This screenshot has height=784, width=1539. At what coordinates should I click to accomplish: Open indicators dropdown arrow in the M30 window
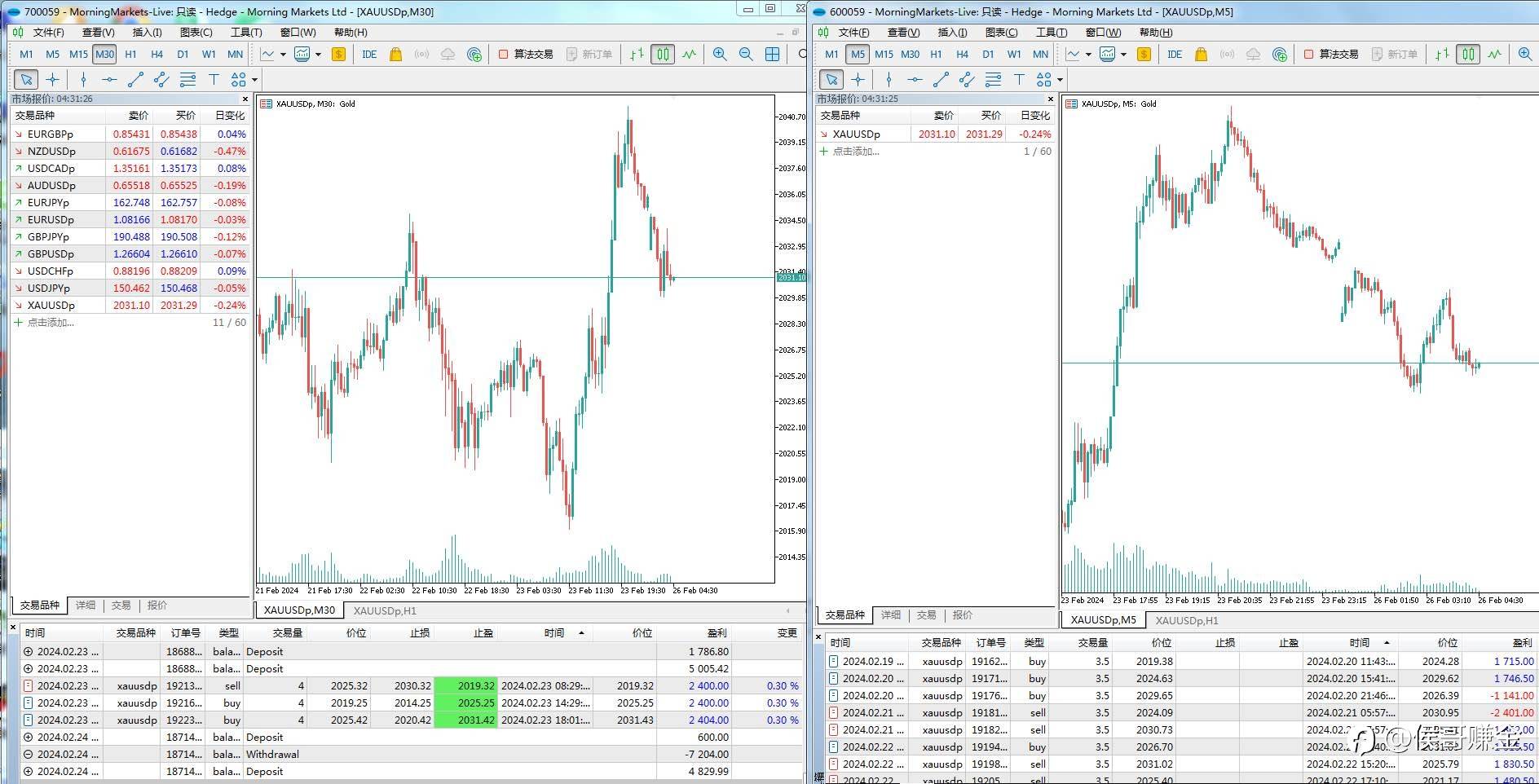tap(283, 55)
